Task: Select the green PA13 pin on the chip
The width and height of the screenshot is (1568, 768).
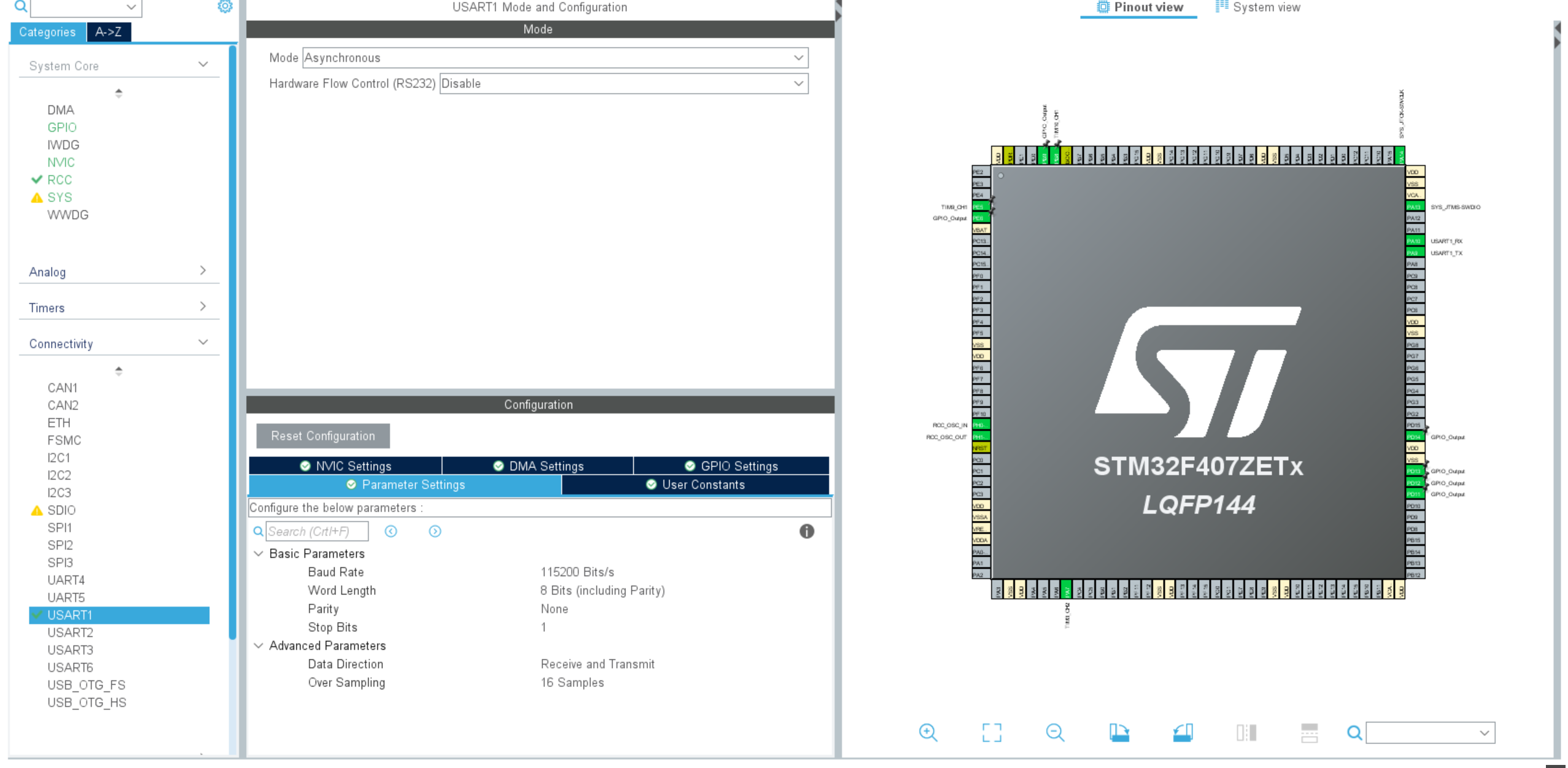Action: click(x=1415, y=207)
